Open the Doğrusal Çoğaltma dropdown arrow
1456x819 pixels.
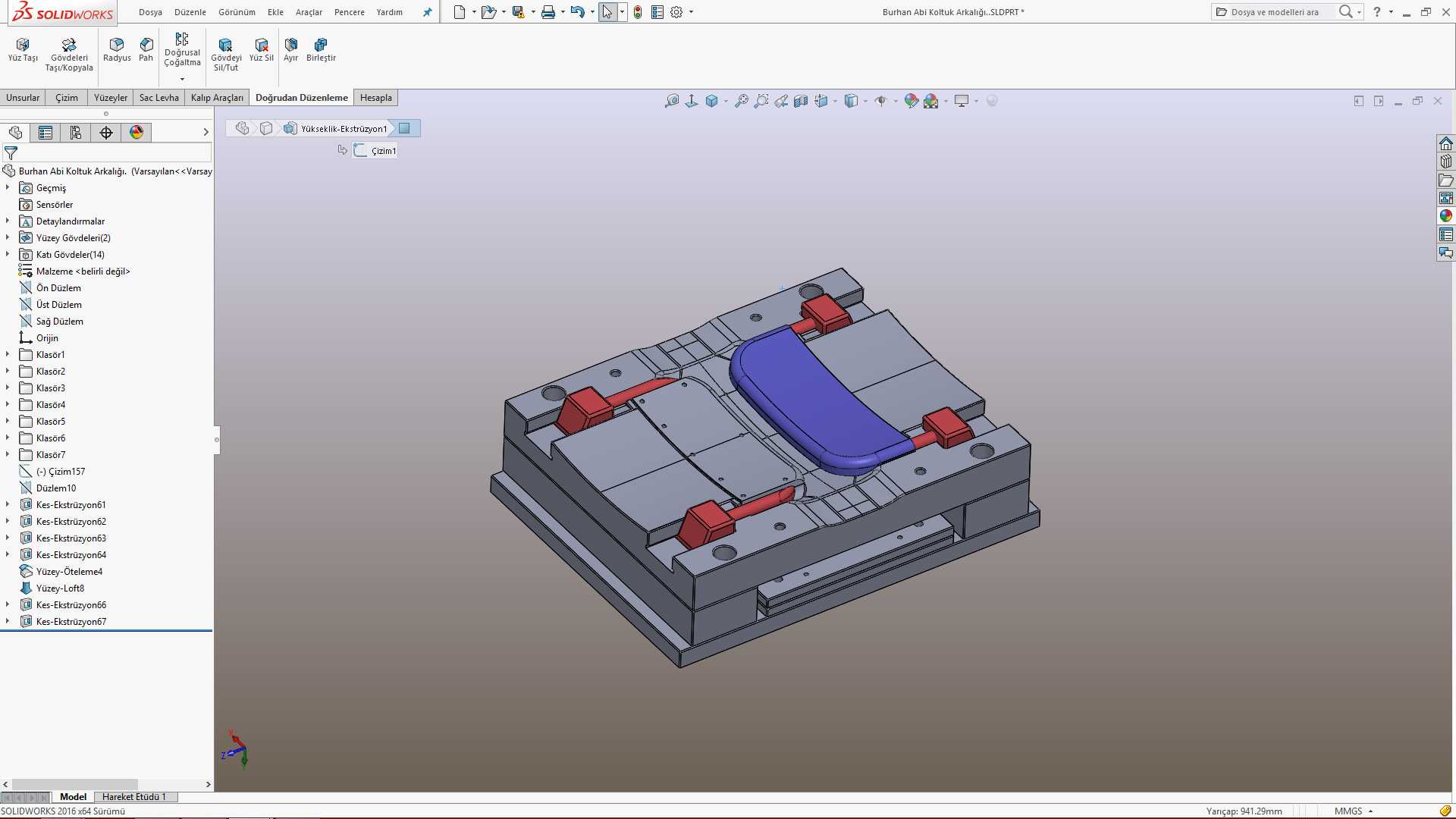click(x=182, y=79)
